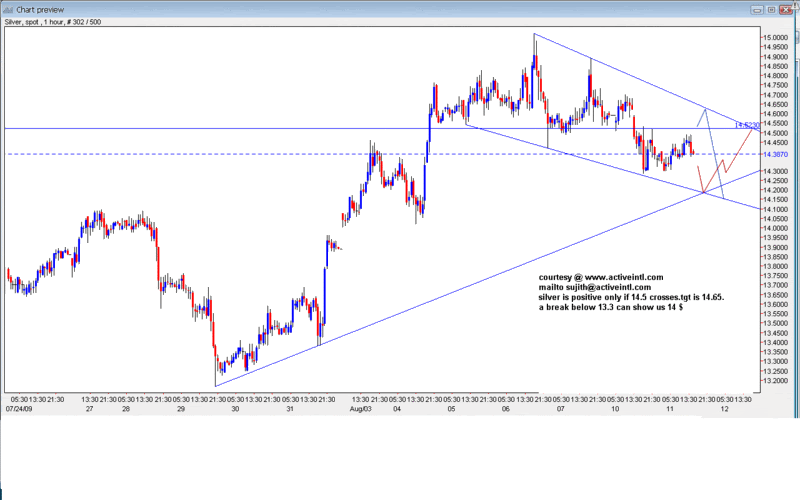Click the 14.0000 price axis label
Screen dimensions: 800x500
pos(774,228)
